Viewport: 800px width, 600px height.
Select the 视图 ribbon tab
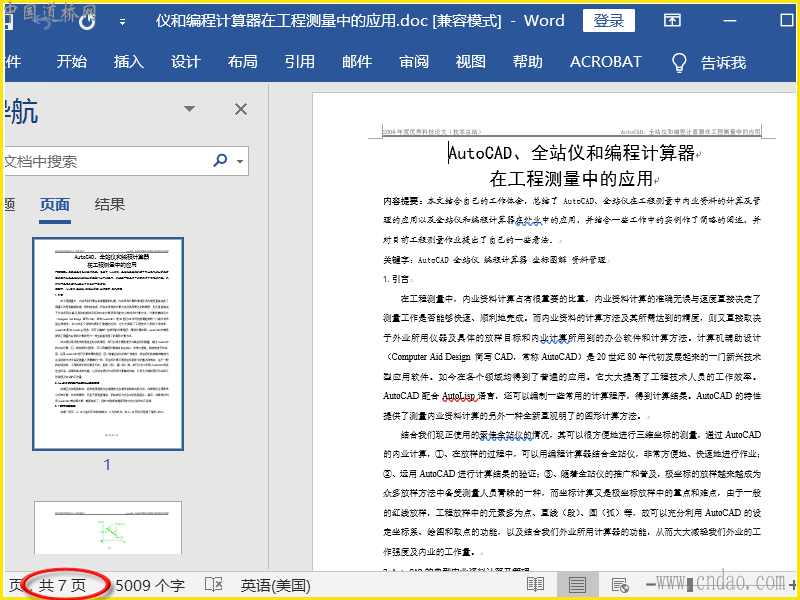[470, 62]
